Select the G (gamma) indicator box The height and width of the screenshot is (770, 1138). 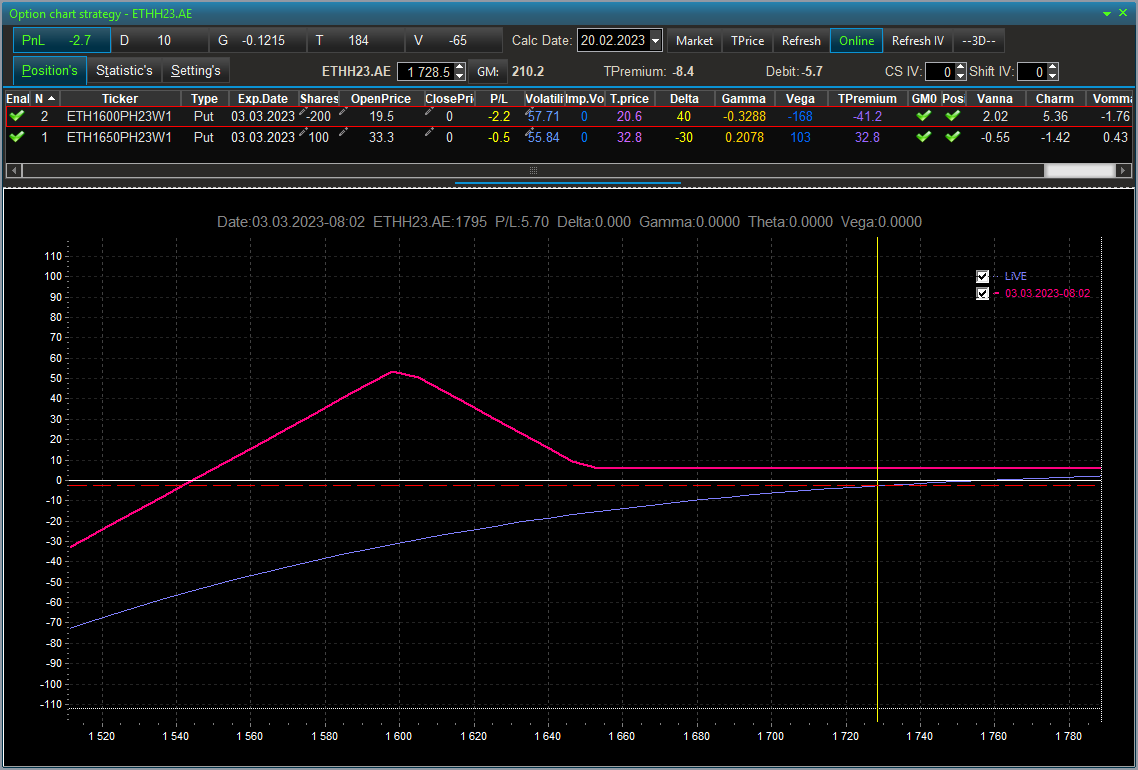(x=258, y=41)
